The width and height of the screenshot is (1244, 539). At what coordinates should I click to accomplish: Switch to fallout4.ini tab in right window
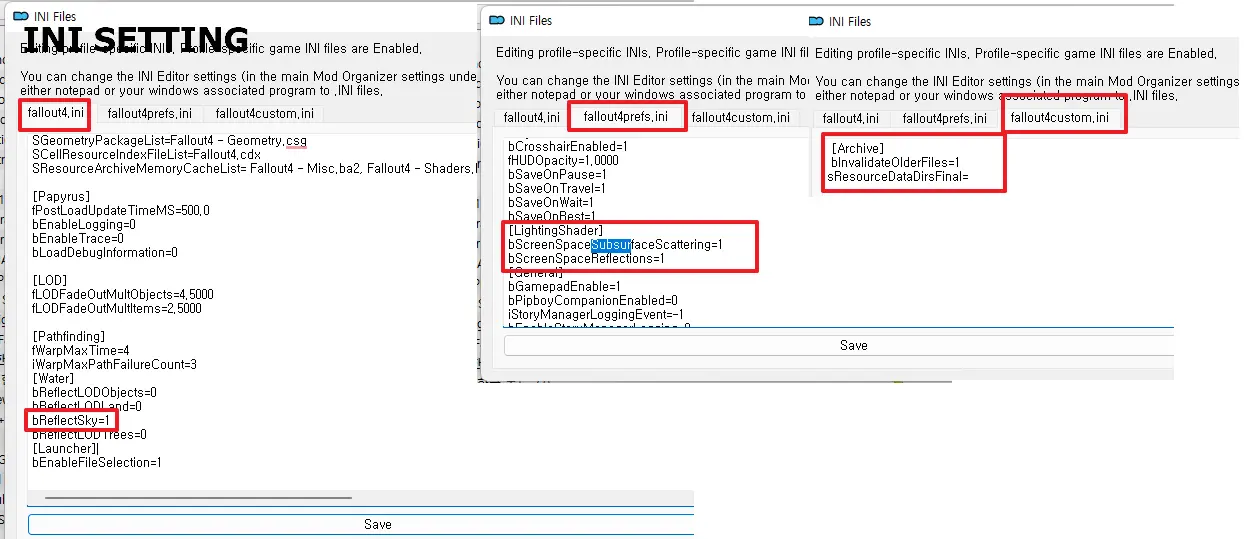(x=850, y=119)
